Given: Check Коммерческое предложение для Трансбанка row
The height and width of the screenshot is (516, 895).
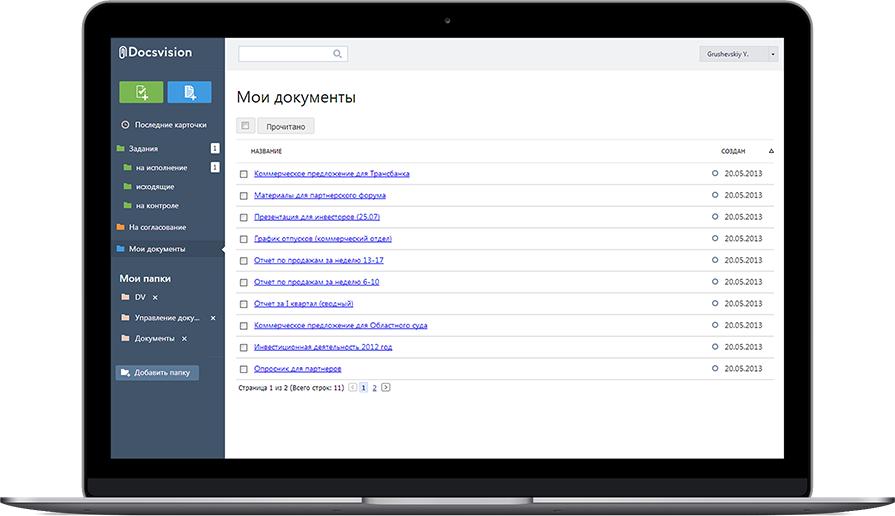Looking at the screenshot, I should pos(244,174).
